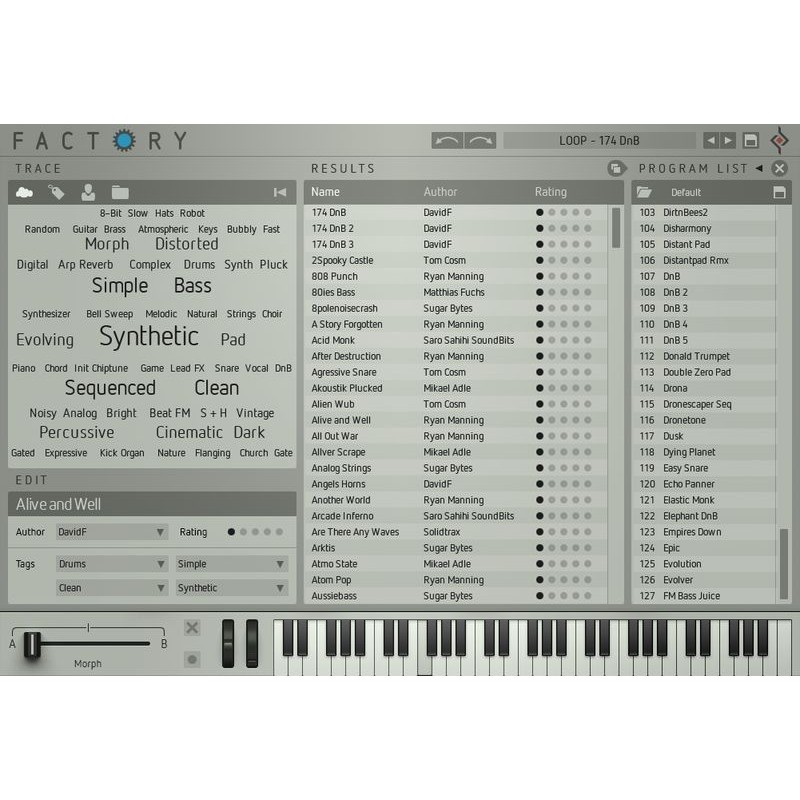
Task: Toggle the Percussive tag filter
Action: coord(77,432)
